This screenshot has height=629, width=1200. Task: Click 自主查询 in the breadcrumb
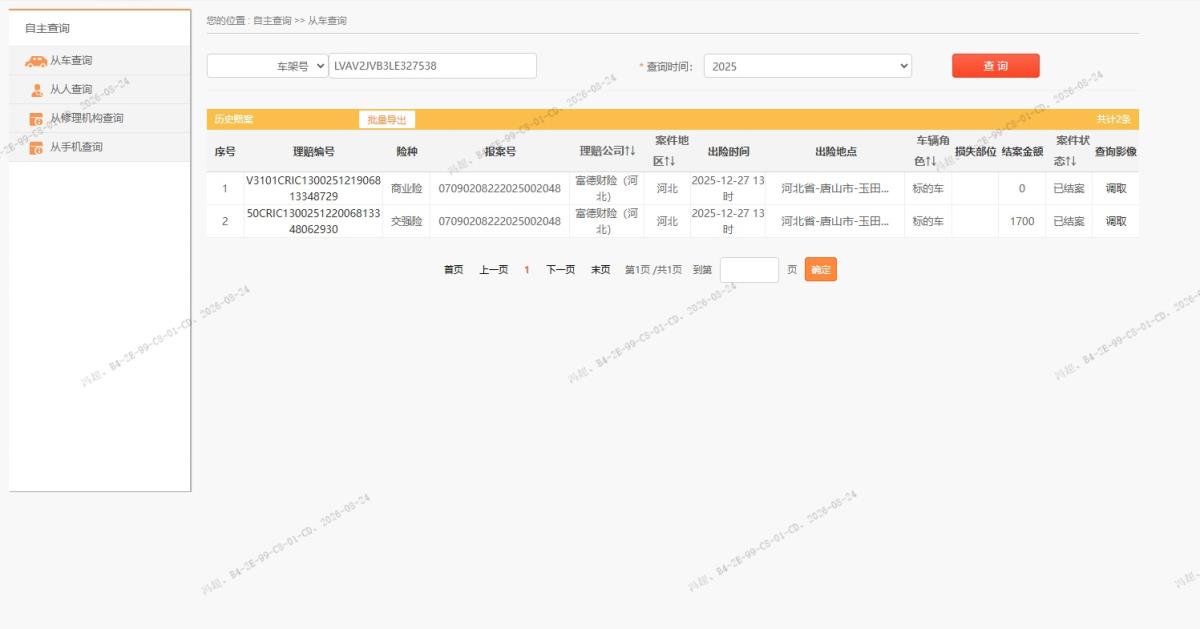(272, 20)
